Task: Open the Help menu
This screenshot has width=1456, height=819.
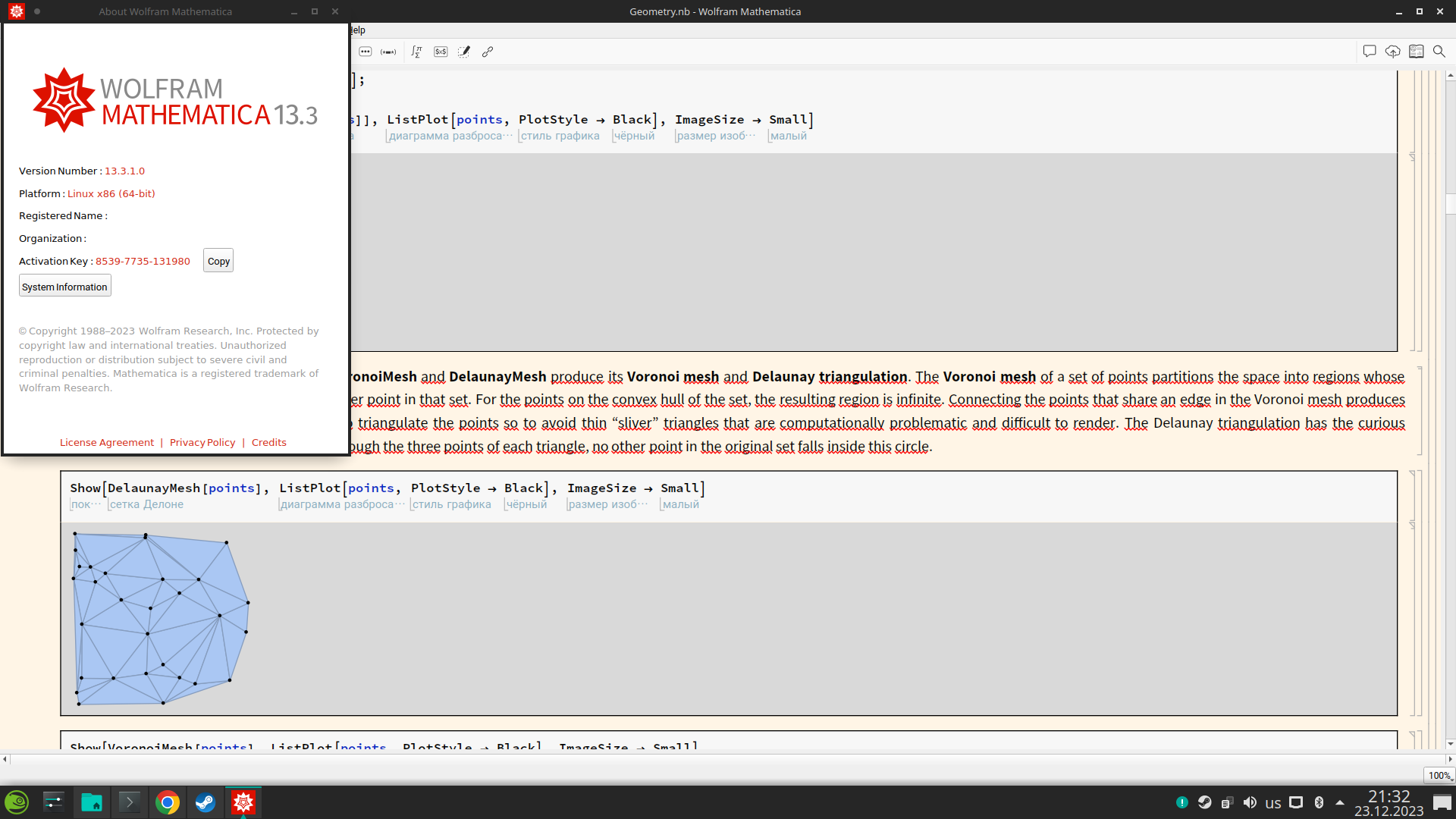Action: pos(358,30)
